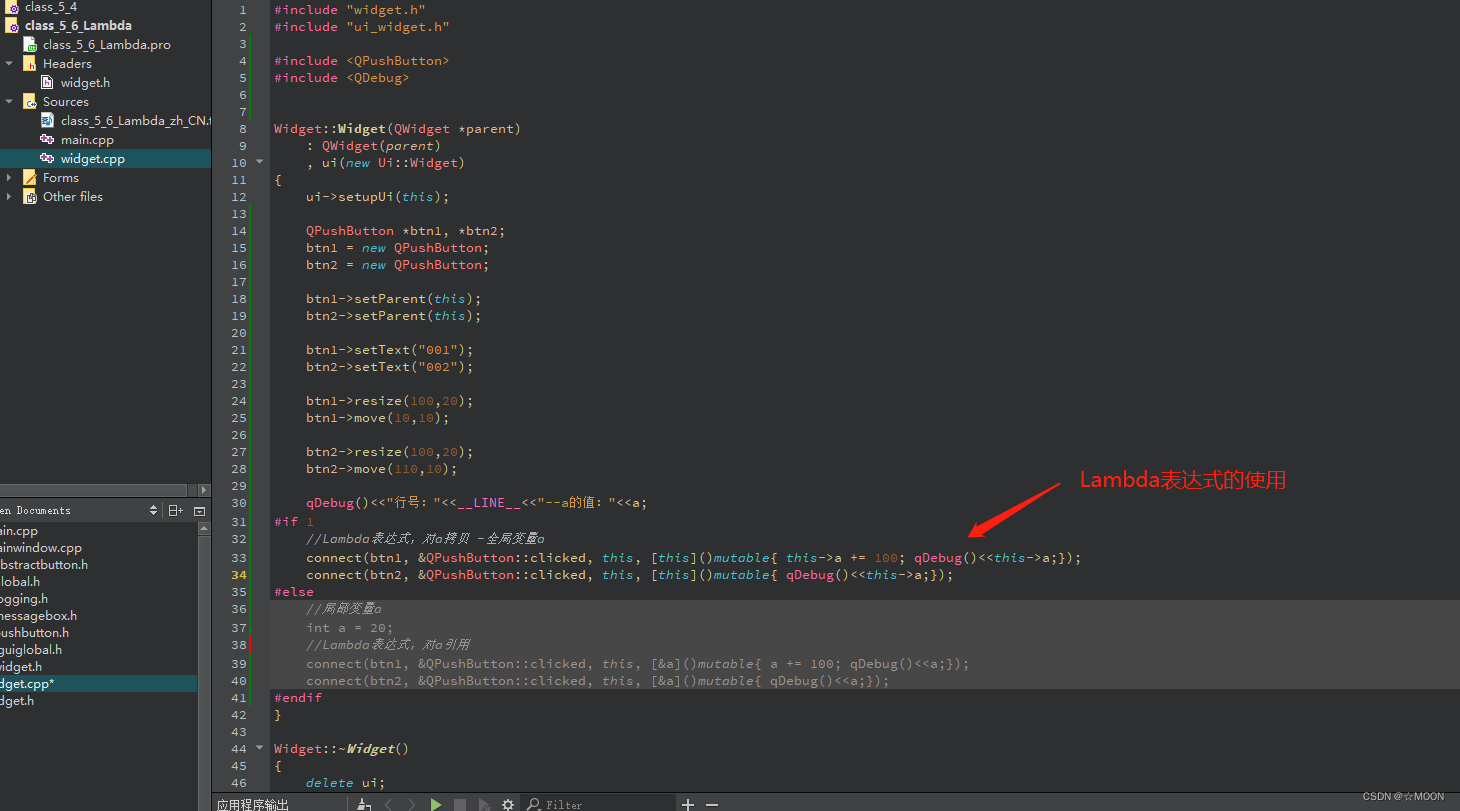Click the zoom out minus icon in output pane
1460x811 pixels.
point(712,804)
